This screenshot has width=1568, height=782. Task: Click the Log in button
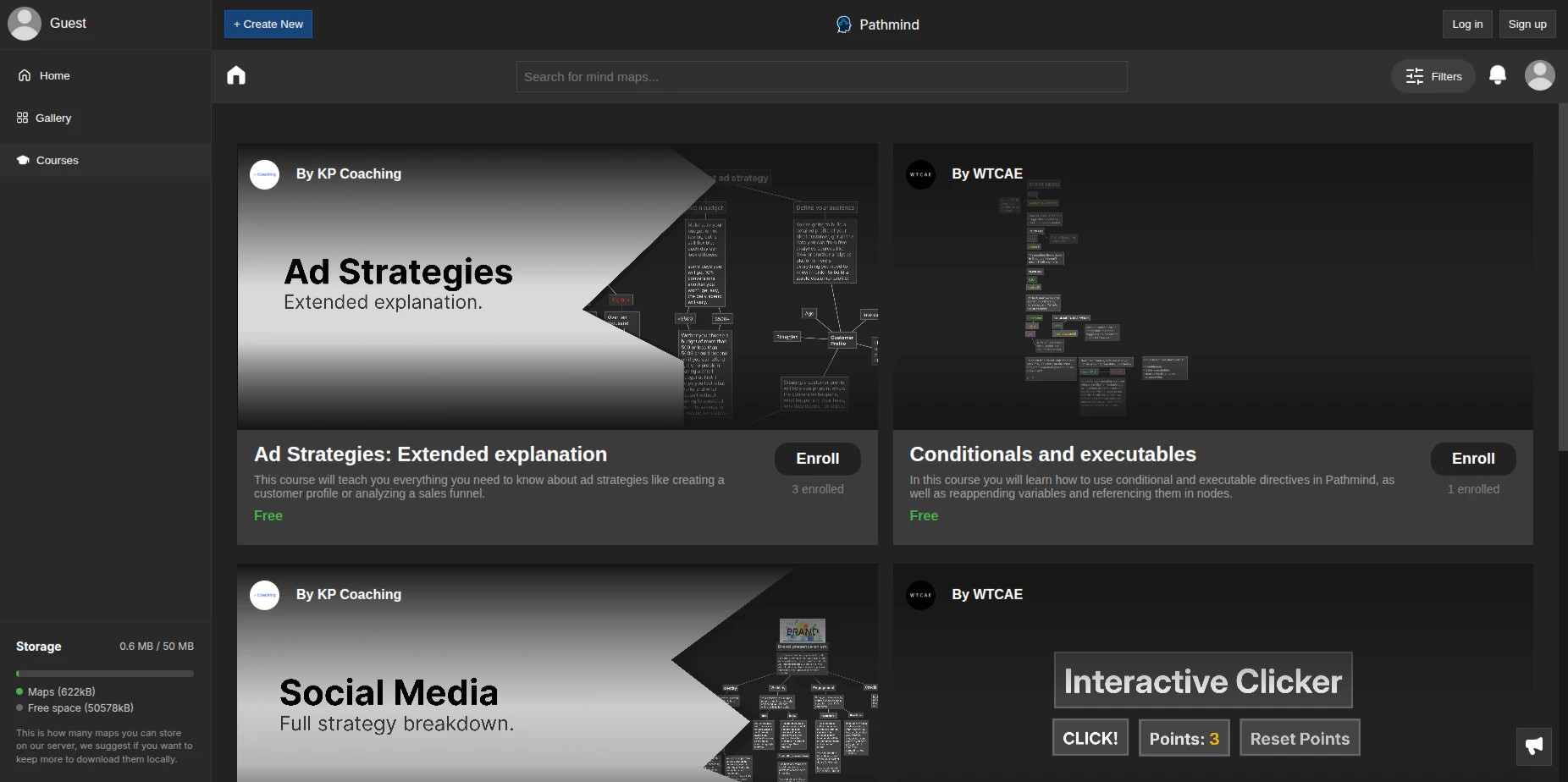tap(1467, 24)
